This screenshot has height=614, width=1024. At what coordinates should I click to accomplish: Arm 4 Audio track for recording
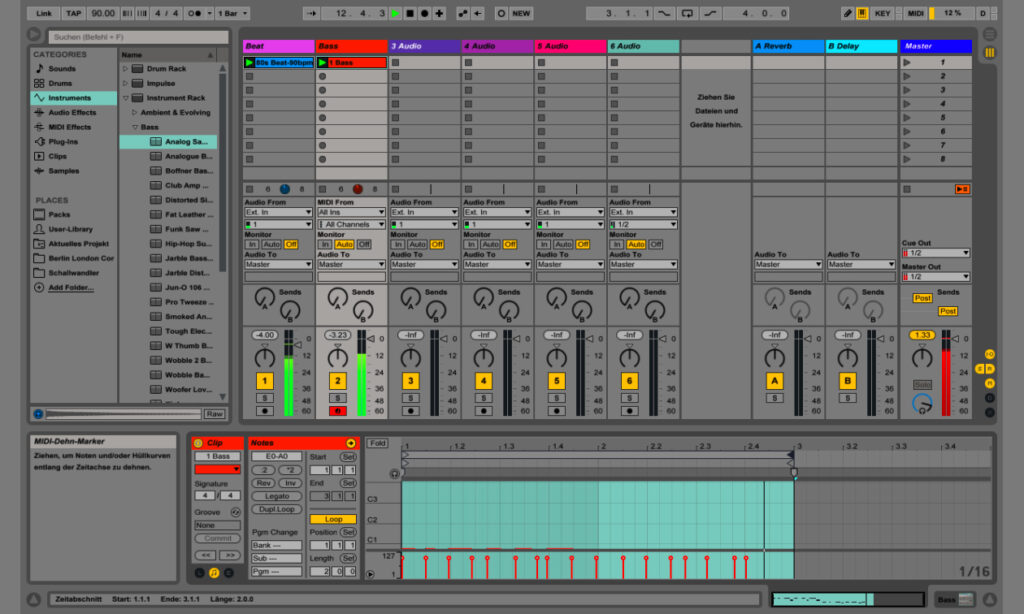pos(483,411)
